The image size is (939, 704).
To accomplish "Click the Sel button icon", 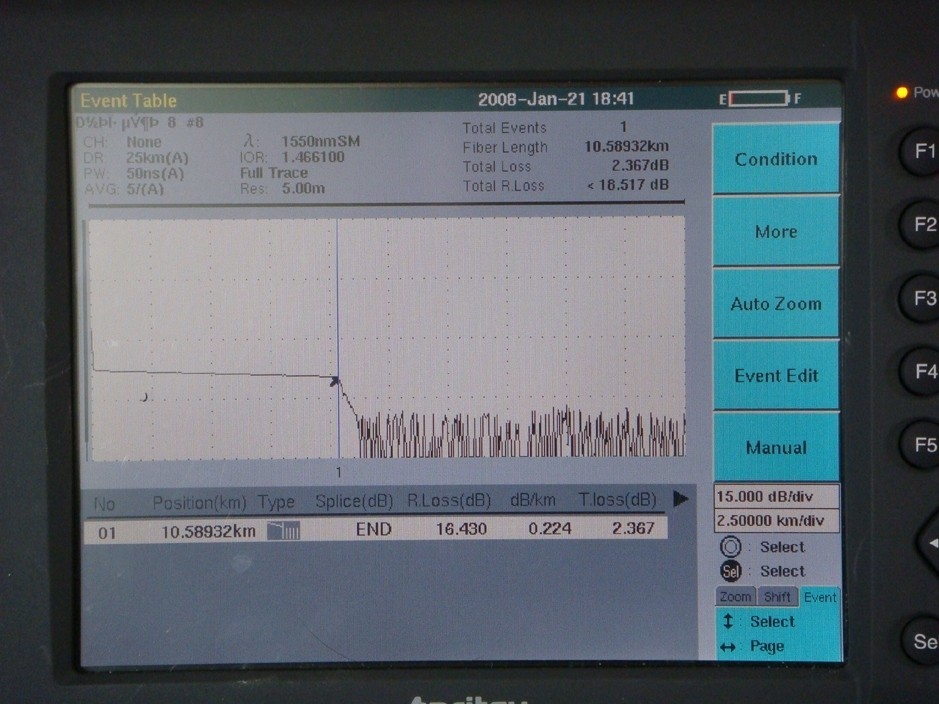I will tap(731, 571).
